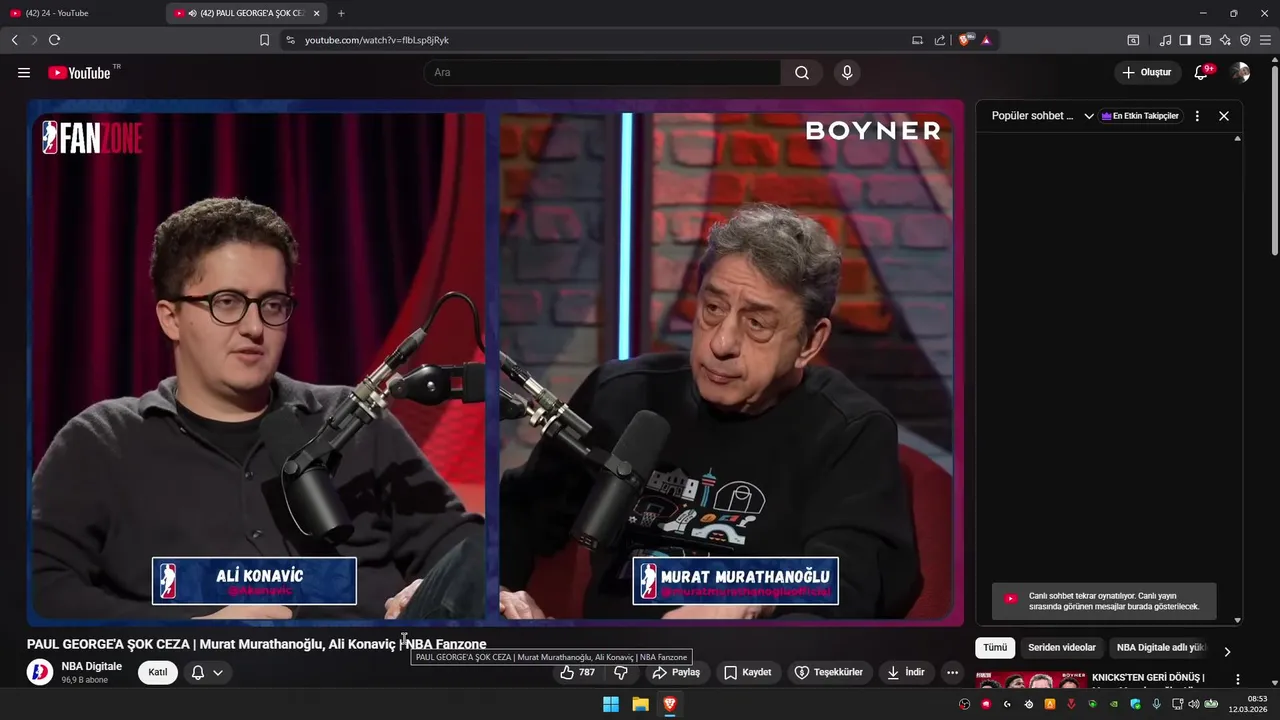Open Brave VPN shield icon

[x=1245, y=40]
